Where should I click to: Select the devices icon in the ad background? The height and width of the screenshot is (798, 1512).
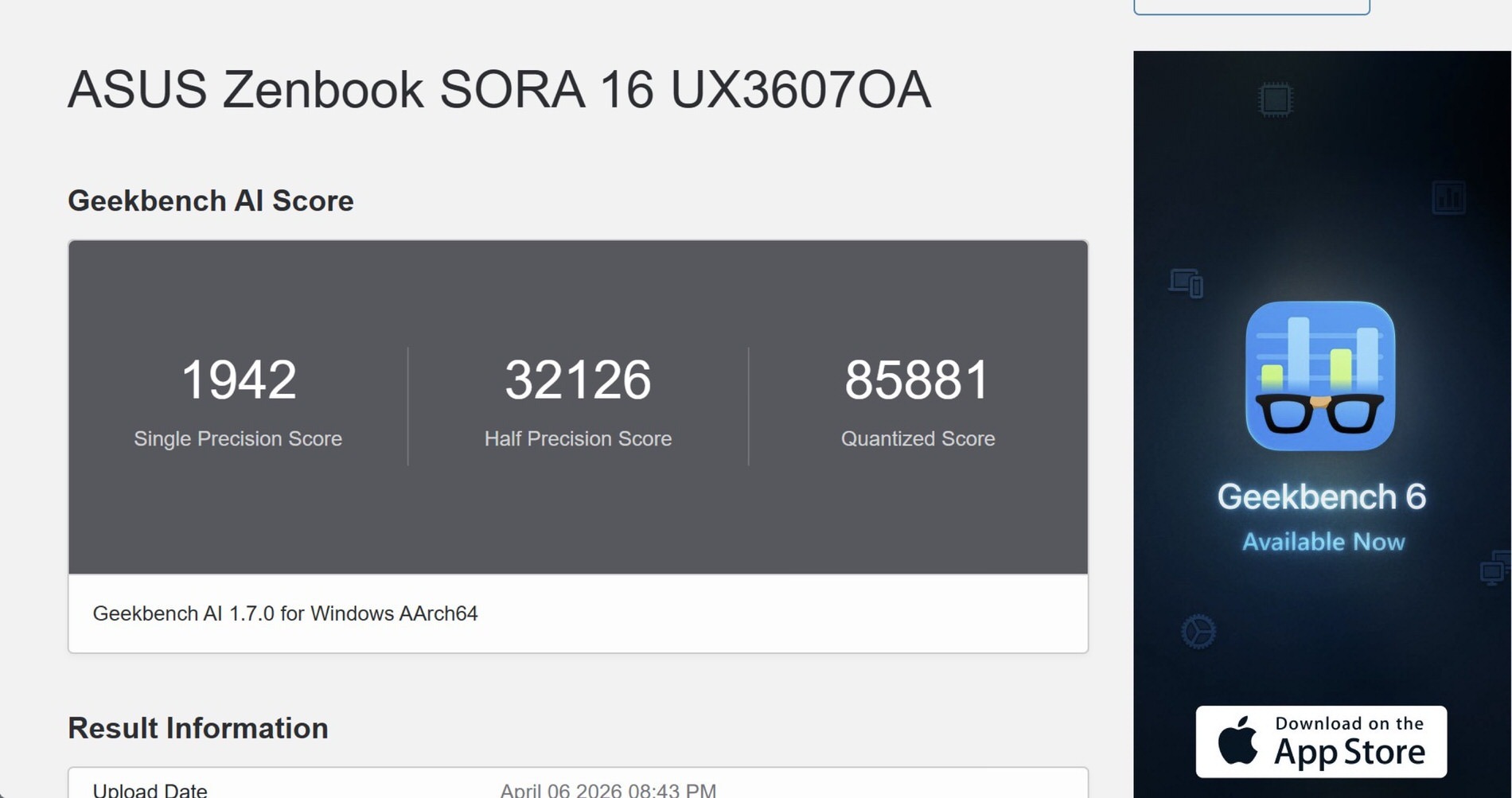[1186, 282]
